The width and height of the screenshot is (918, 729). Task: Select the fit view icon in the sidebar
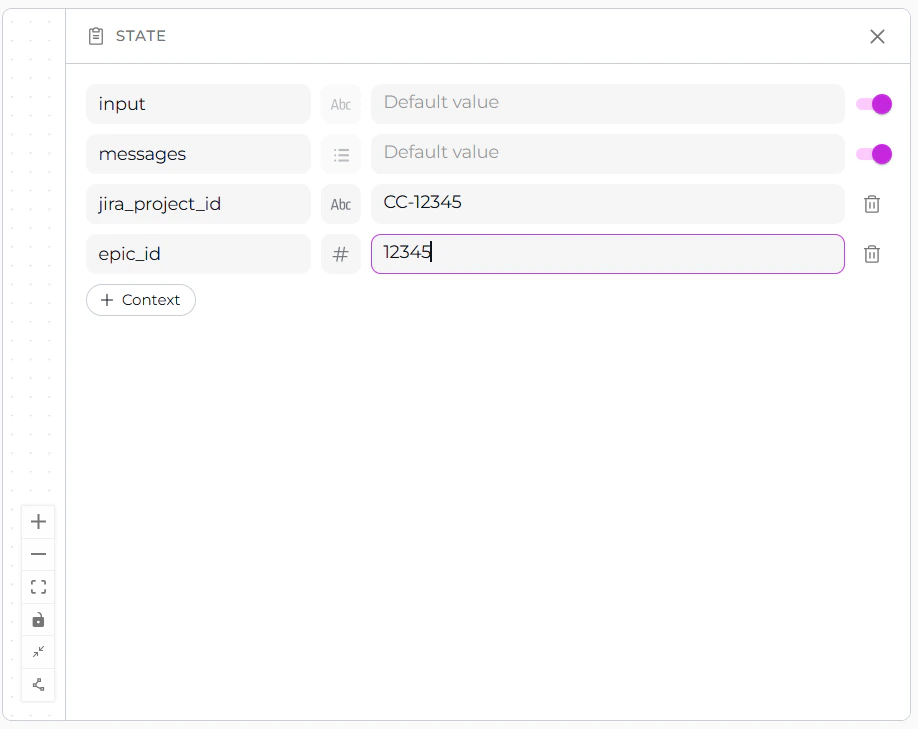38,587
